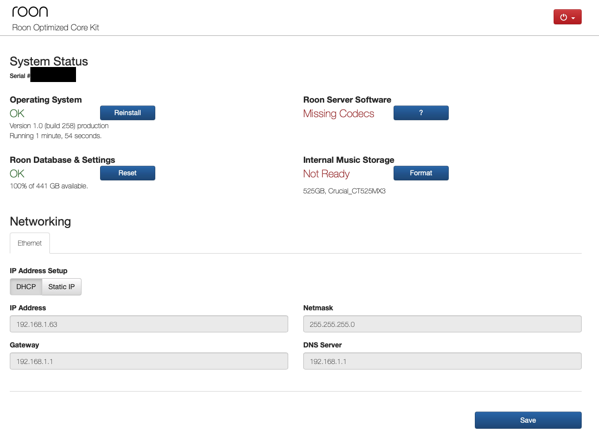Click '525GB, Crucial_CT525MX3' drive text
The height and width of the screenshot is (438, 599).
344,191
